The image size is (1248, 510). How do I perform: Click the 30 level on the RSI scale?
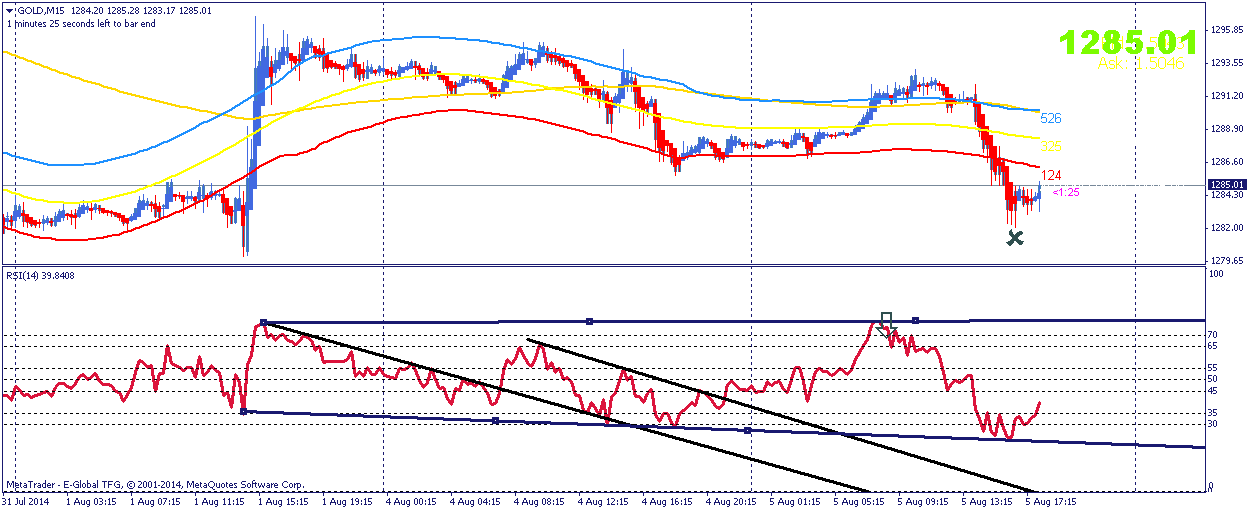(x=1213, y=423)
